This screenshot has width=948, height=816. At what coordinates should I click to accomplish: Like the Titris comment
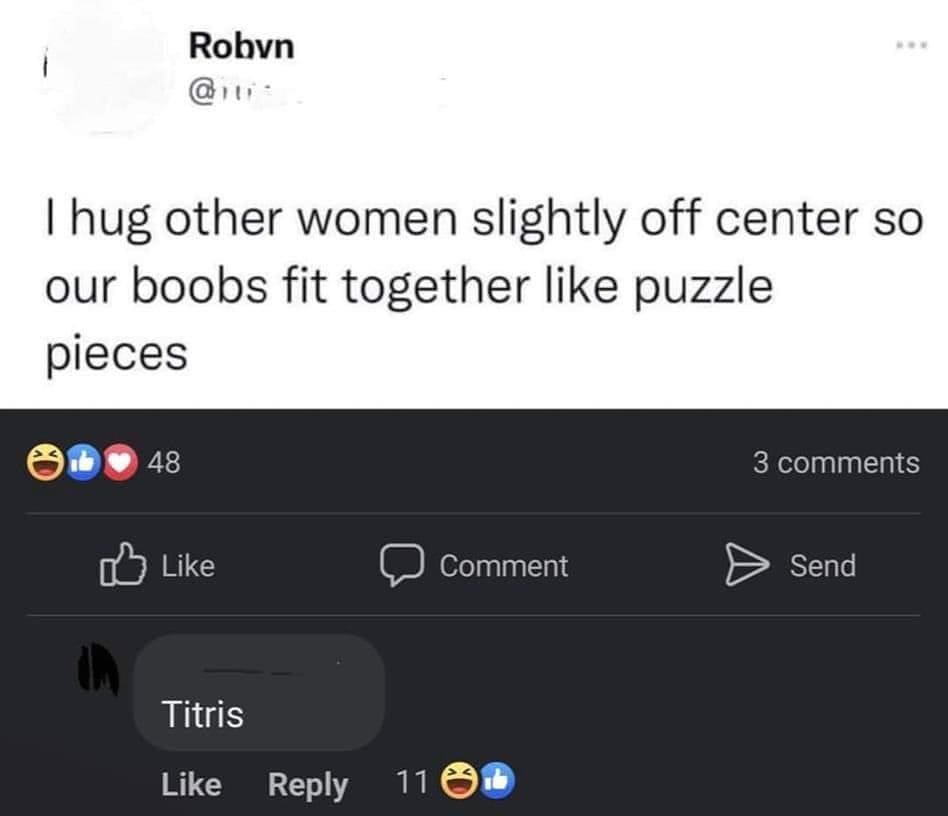tap(191, 785)
